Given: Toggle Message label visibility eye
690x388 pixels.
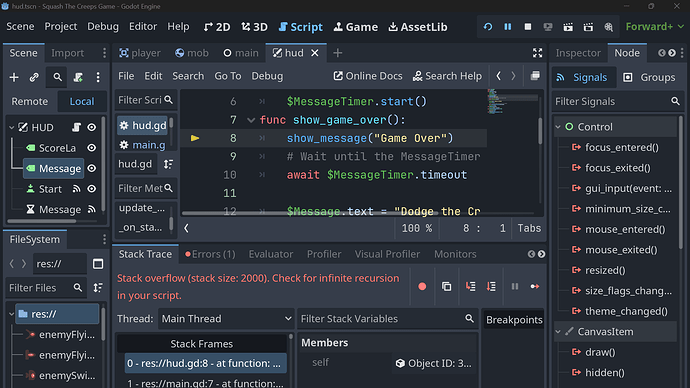Looking at the screenshot, I should coord(92,168).
